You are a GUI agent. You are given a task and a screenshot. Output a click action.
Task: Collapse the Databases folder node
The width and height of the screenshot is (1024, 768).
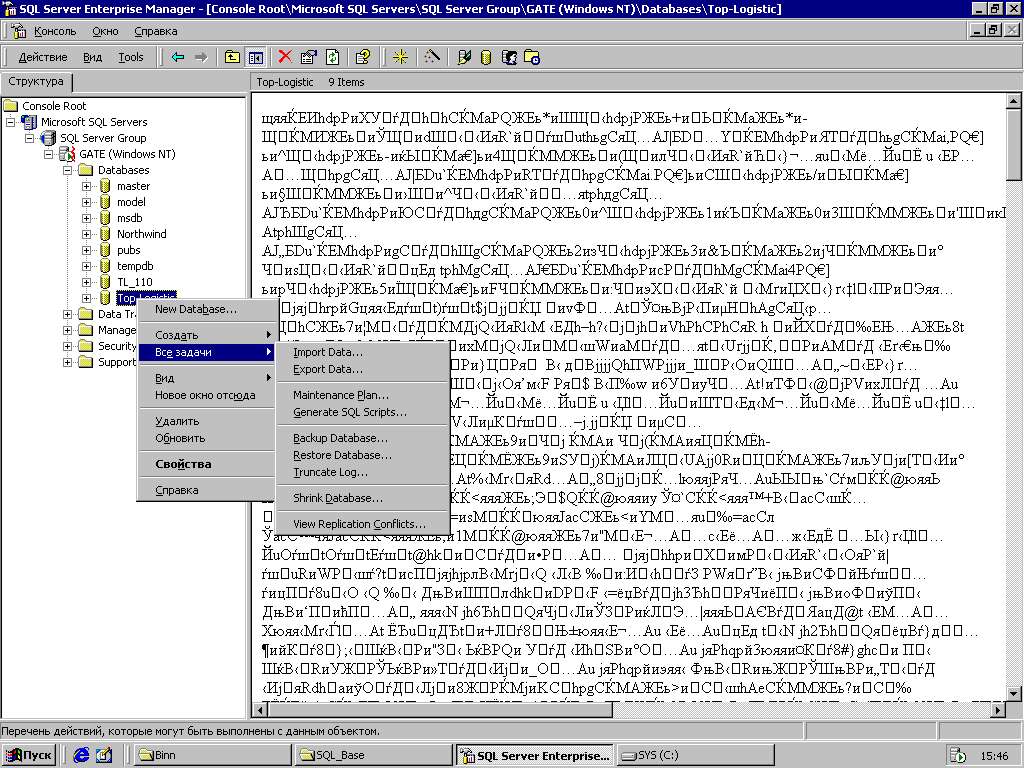(67, 170)
